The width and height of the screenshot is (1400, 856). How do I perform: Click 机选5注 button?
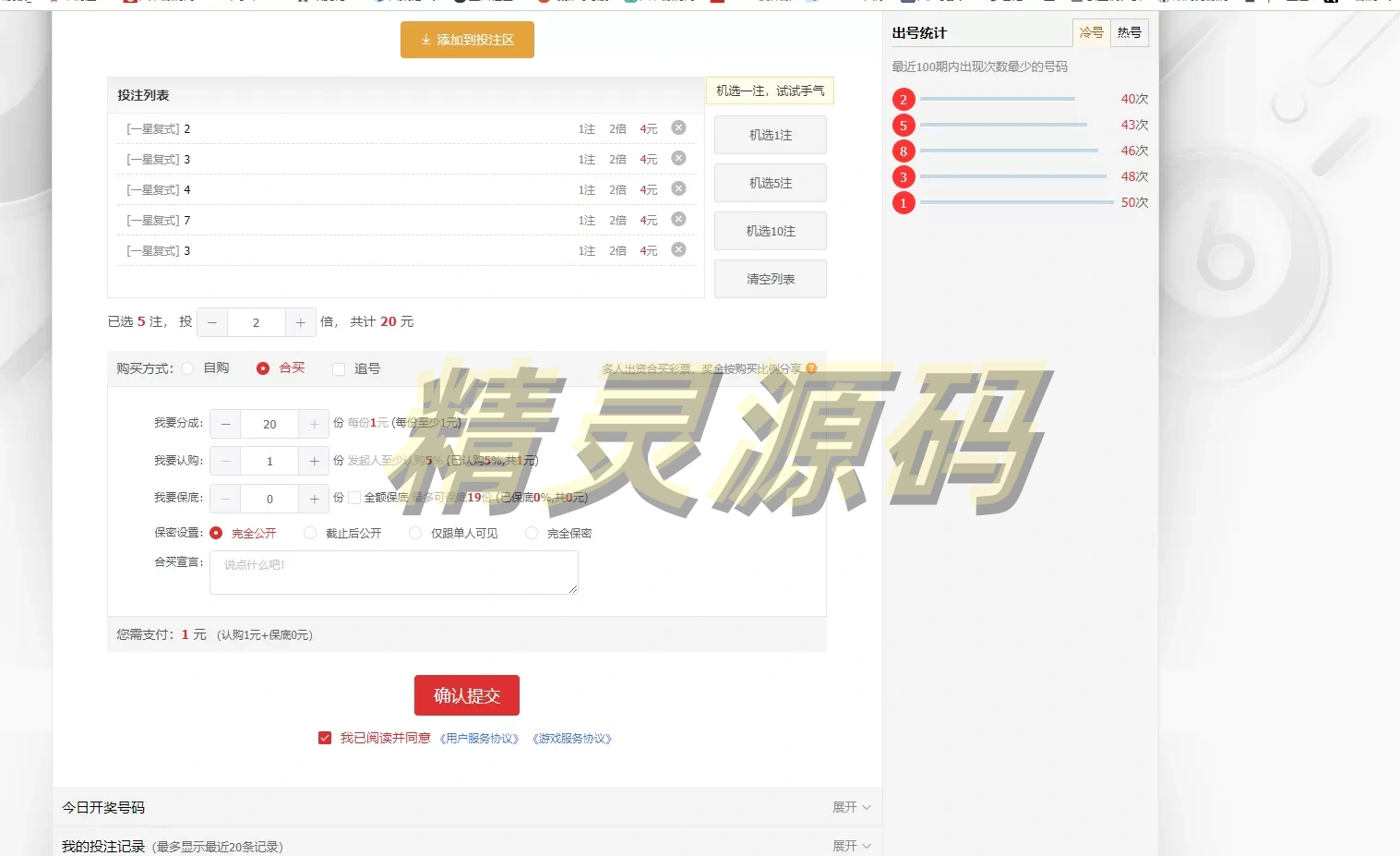771,183
